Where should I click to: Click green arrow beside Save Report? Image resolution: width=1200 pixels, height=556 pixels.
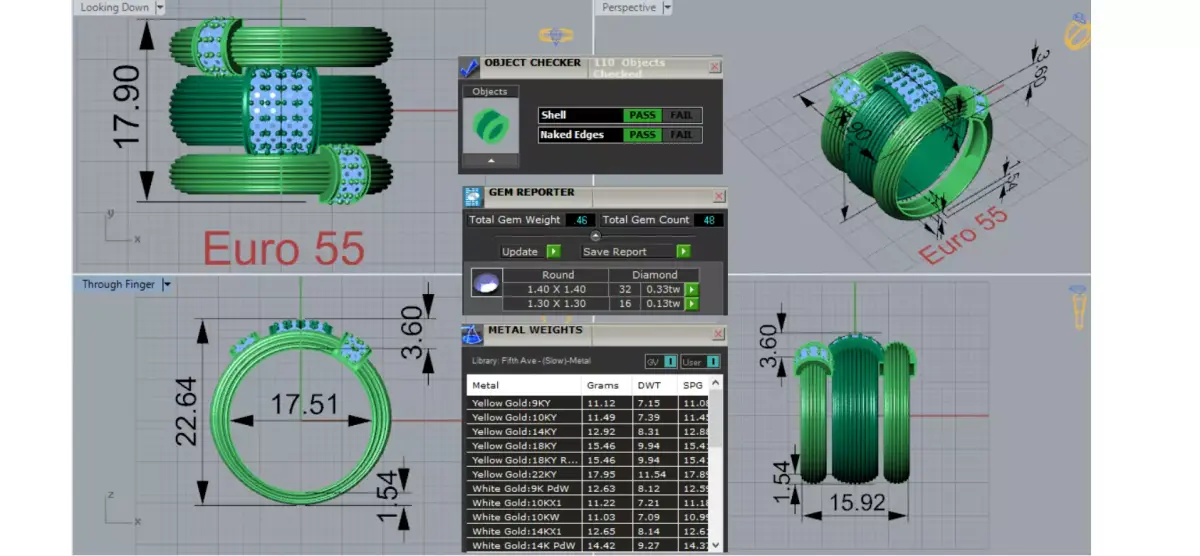[x=683, y=252]
